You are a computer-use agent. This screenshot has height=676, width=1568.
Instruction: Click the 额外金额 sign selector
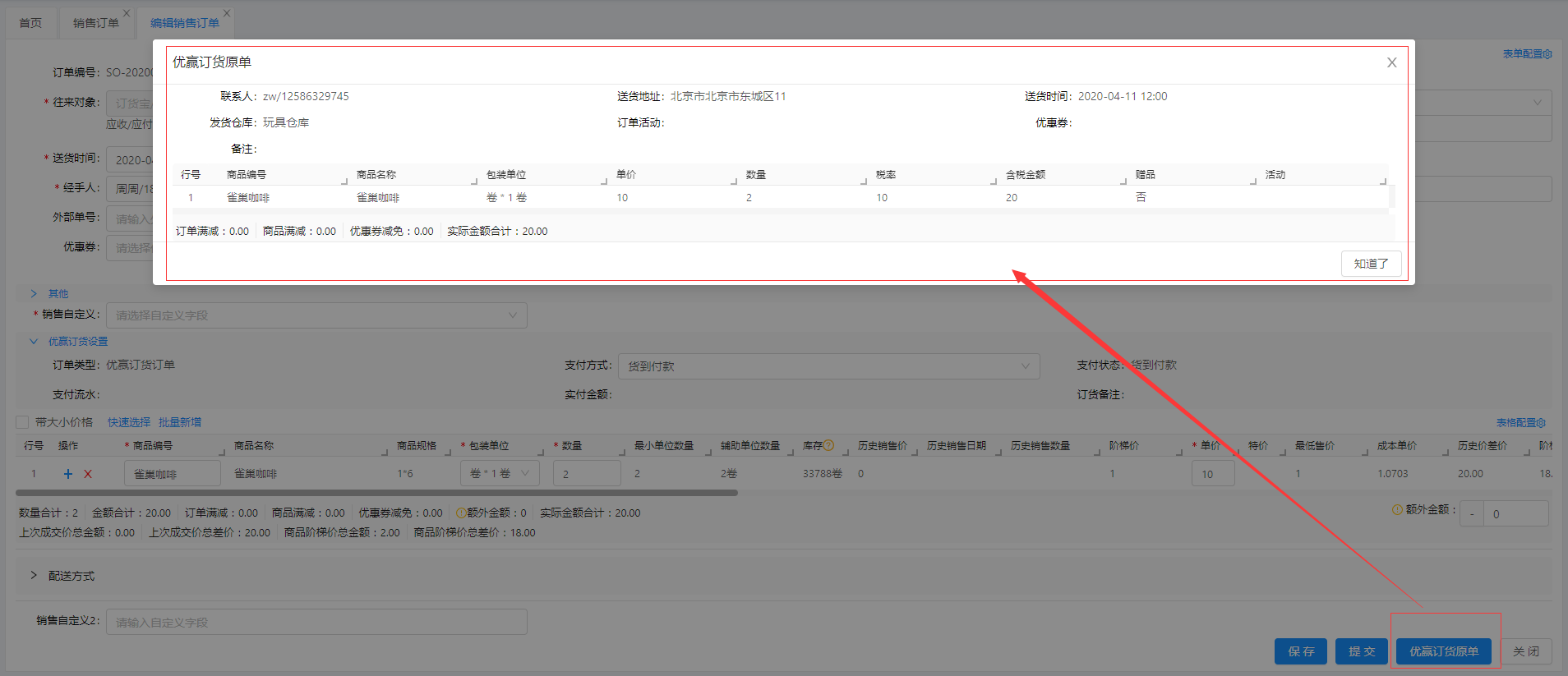click(1472, 513)
